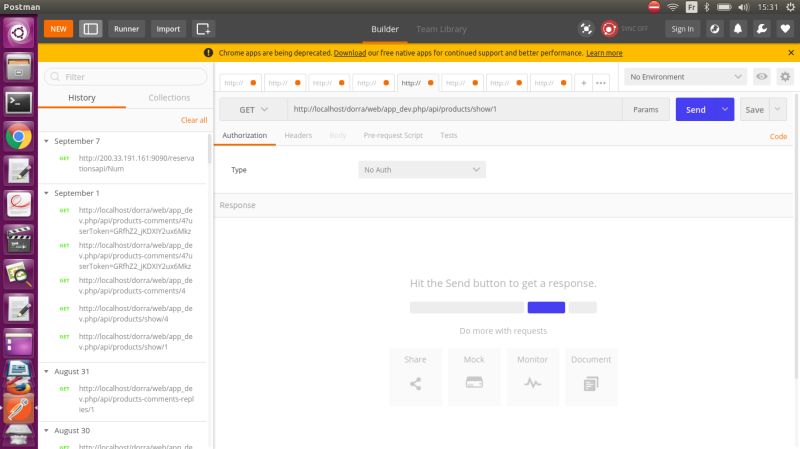Image resolution: width=800 pixels, height=449 pixels.
Task: Open the volume indicator in top bar
Action: [743, 7]
